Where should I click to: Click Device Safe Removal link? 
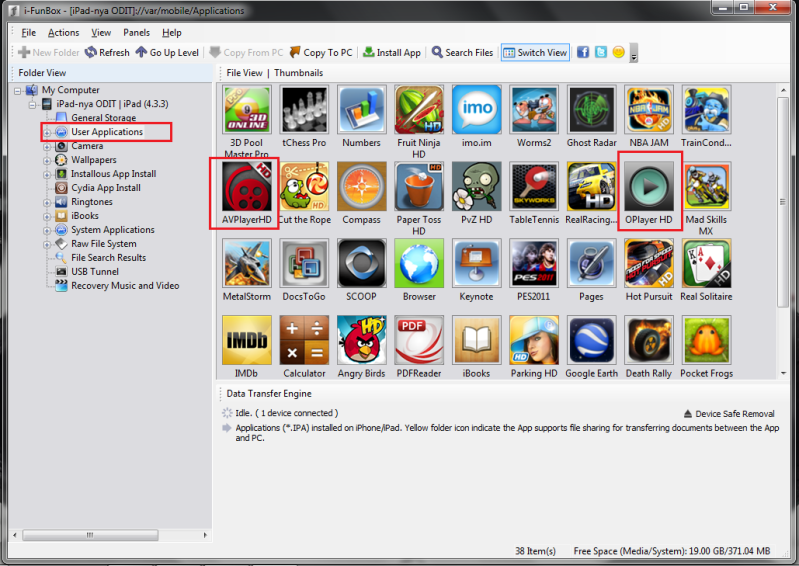point(729,414)
